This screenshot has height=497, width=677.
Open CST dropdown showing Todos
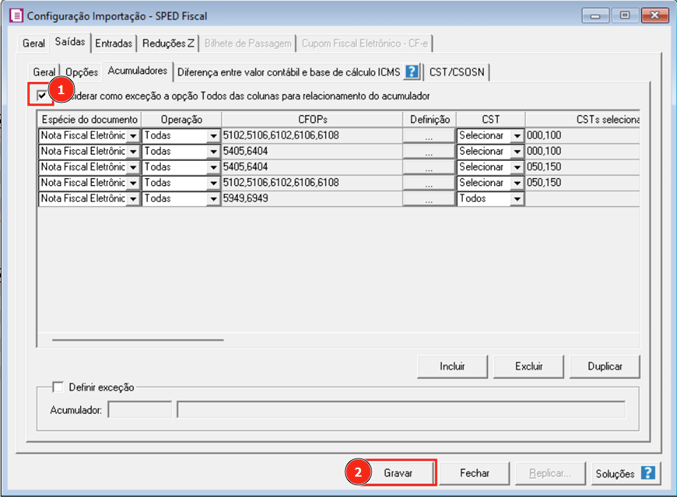pyautogui.click(x=516, y=199)
